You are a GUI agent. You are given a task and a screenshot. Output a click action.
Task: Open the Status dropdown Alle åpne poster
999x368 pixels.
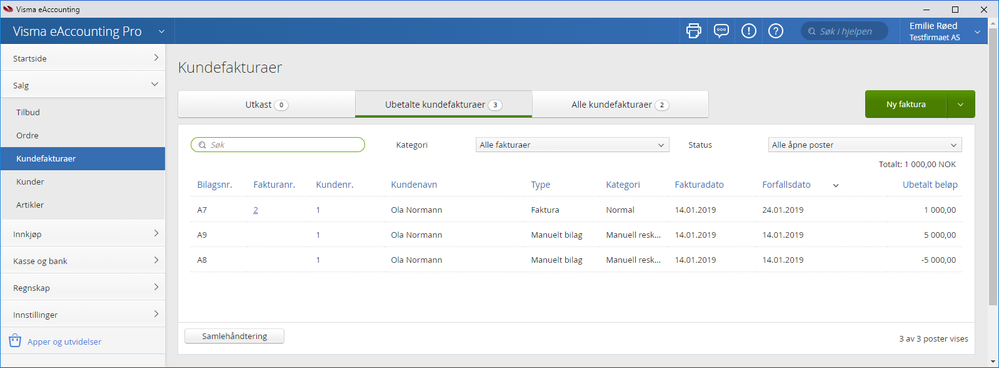pyautogui.click(x=865, y=145)
